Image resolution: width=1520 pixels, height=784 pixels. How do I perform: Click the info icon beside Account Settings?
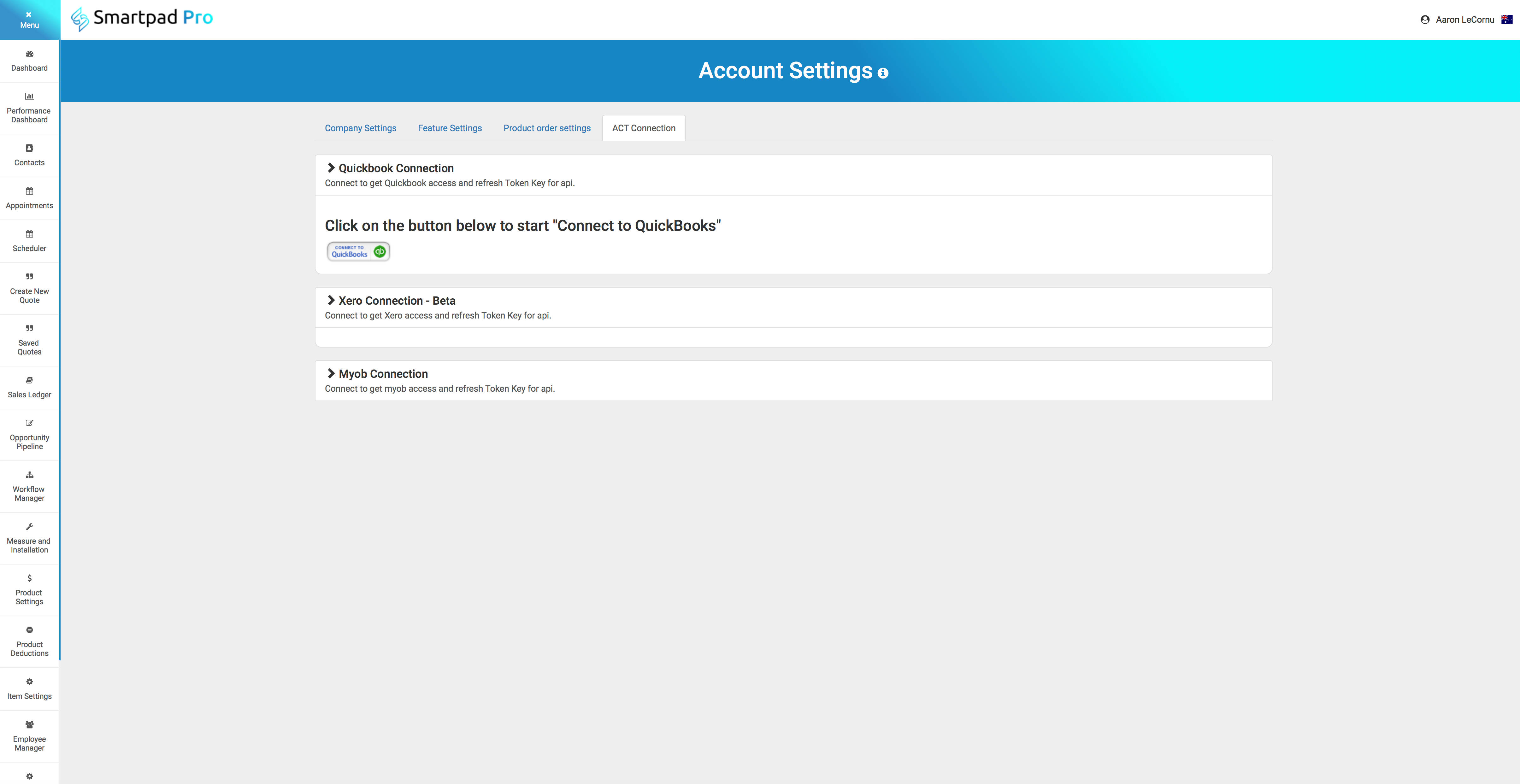click(x=883, y=73)
